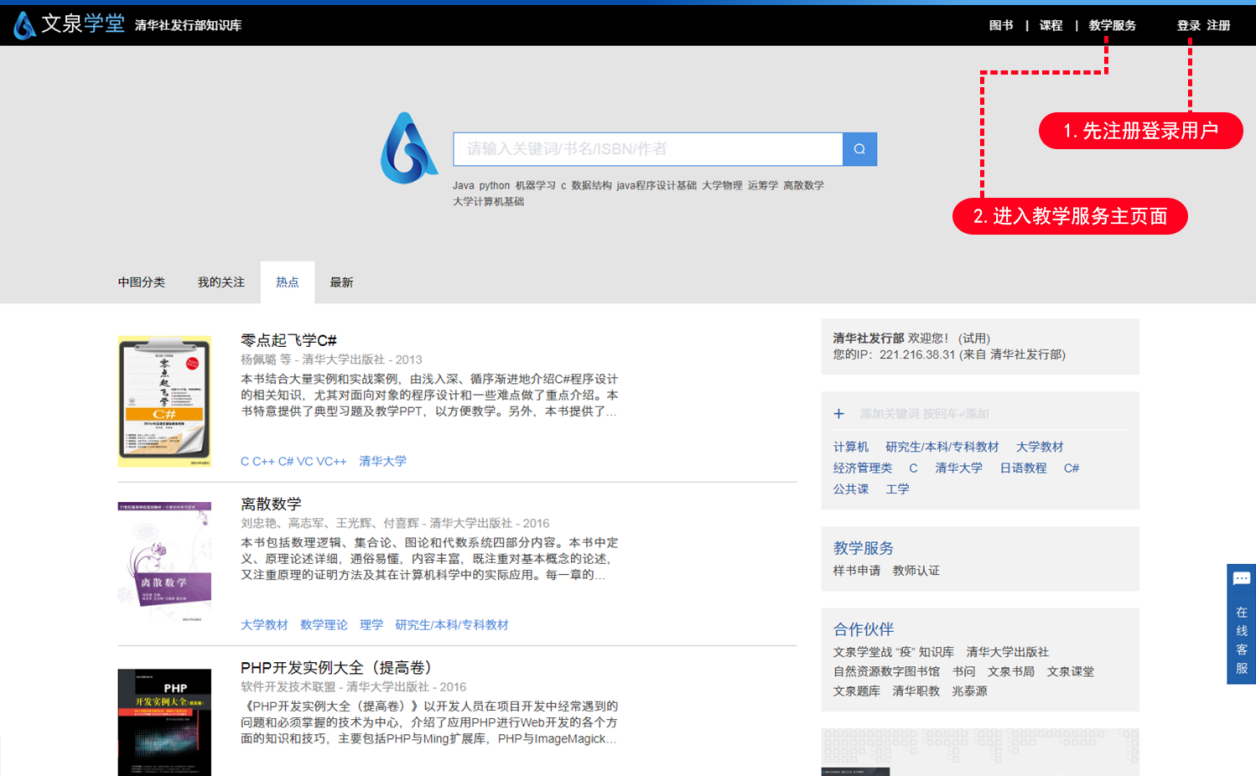The image size is (1256, 776).
Task: Switch to the 我的关注 tab
Action: (x=221, y=283)
